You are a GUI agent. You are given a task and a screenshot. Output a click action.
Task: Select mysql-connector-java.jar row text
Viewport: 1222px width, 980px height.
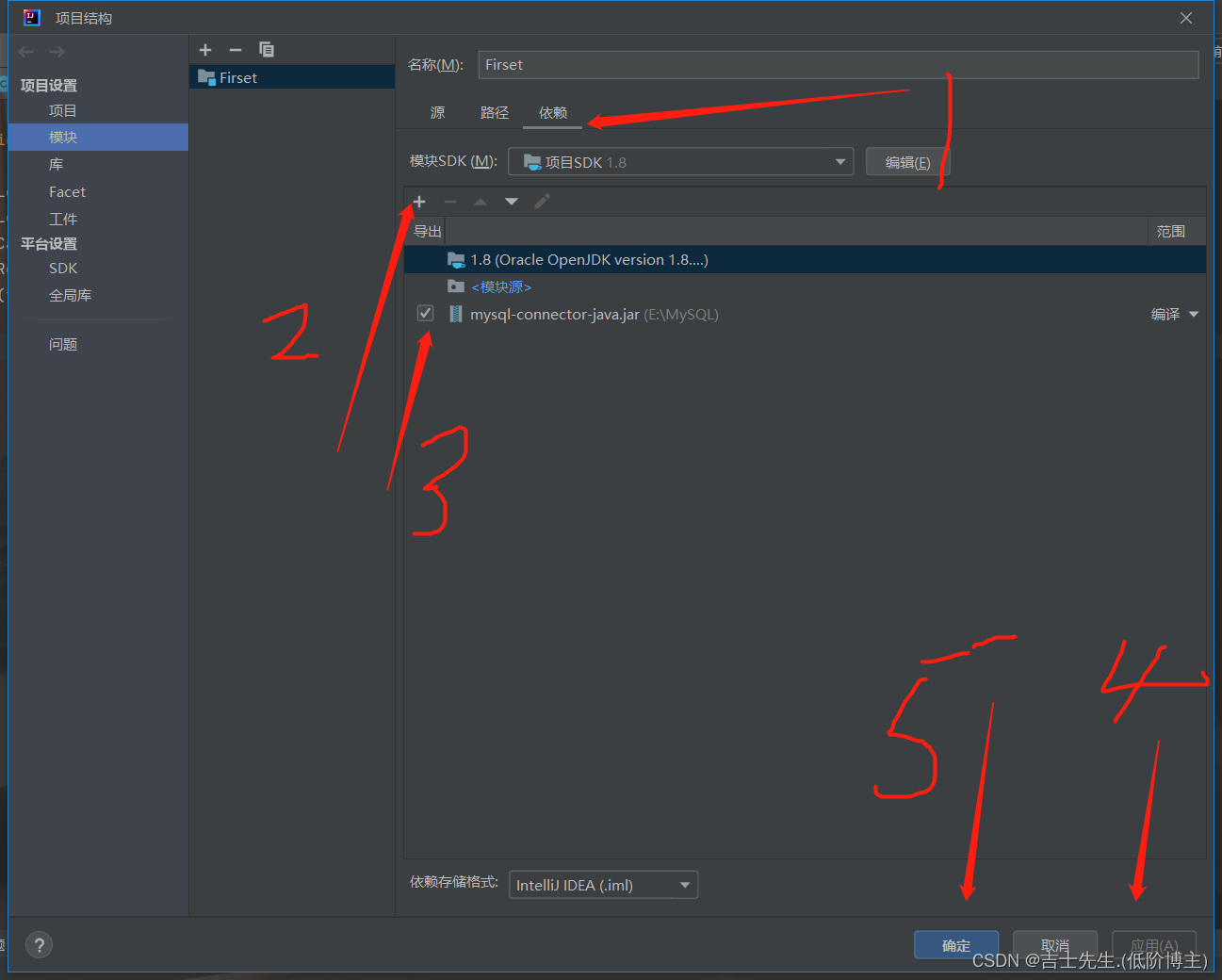pyautogui.click(x=595, y=315)
